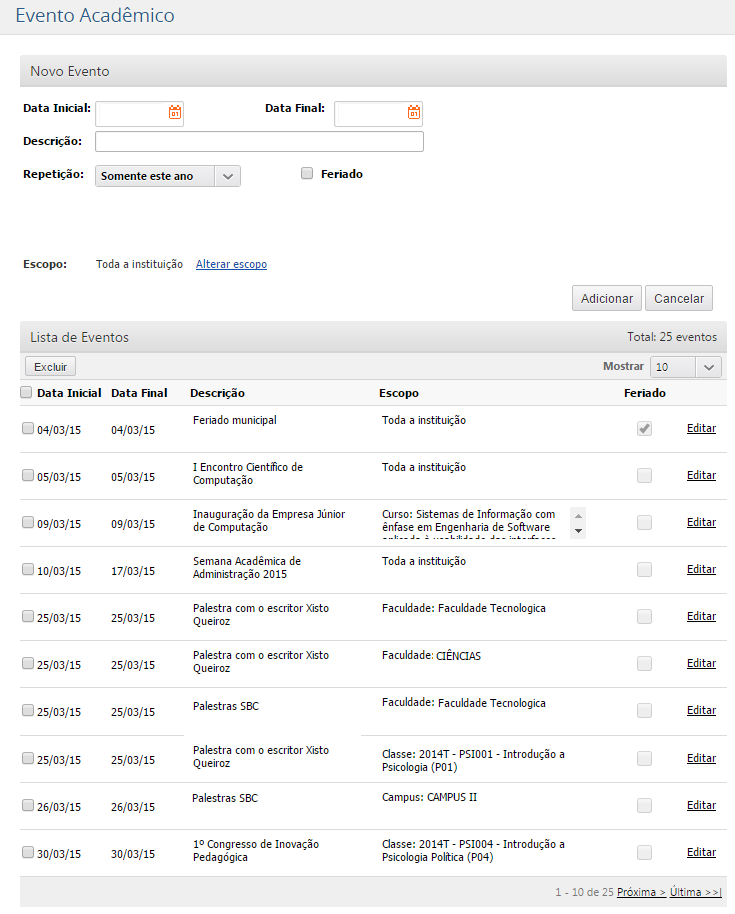Viewport: 735px width, 914px height.
Task: Open the Data Final calendar picker
Action: 414,113
